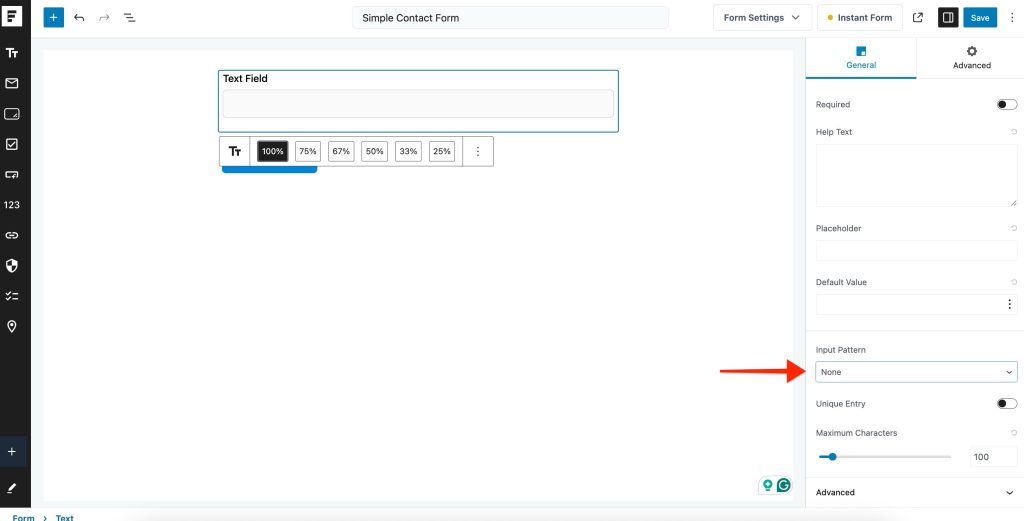Click the Instant Form button

[x=859, y=18]
